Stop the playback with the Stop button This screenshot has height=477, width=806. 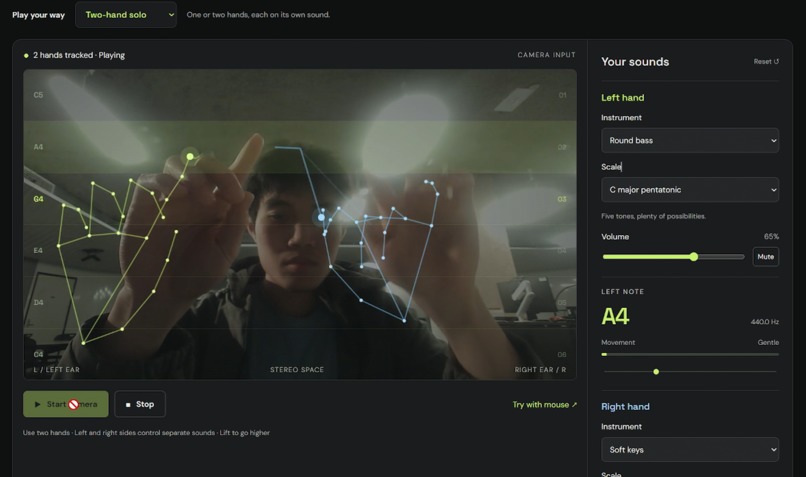pyautogui.click(x=140, y=404)
